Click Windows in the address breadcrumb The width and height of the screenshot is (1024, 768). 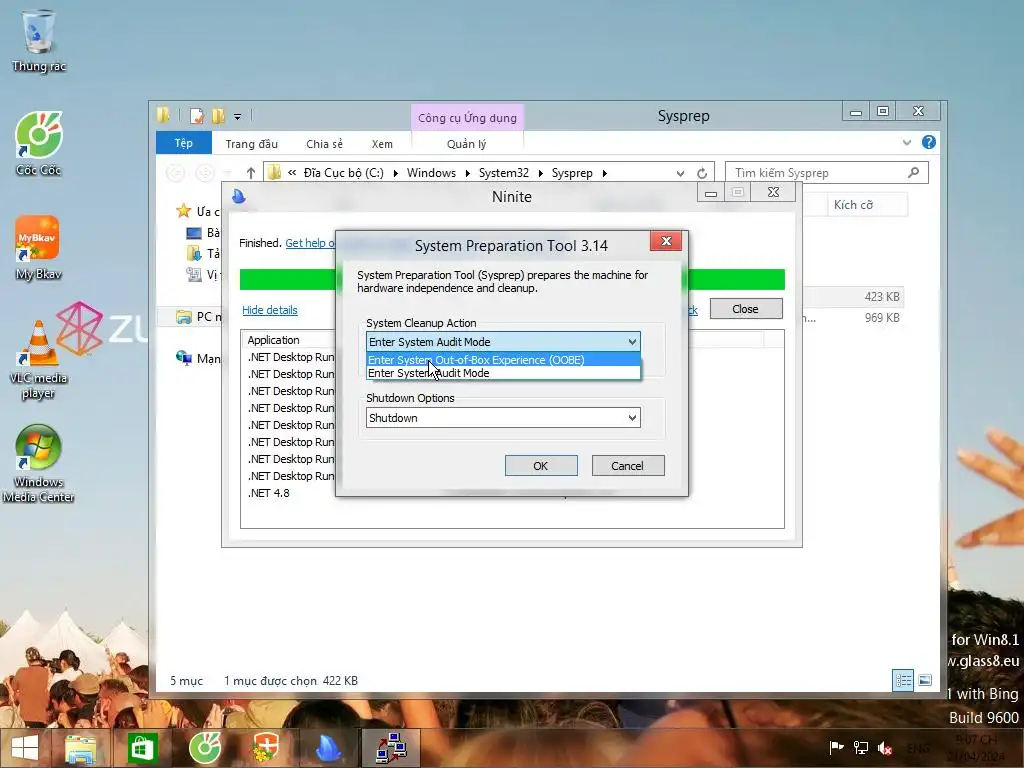tap(431, 173)
